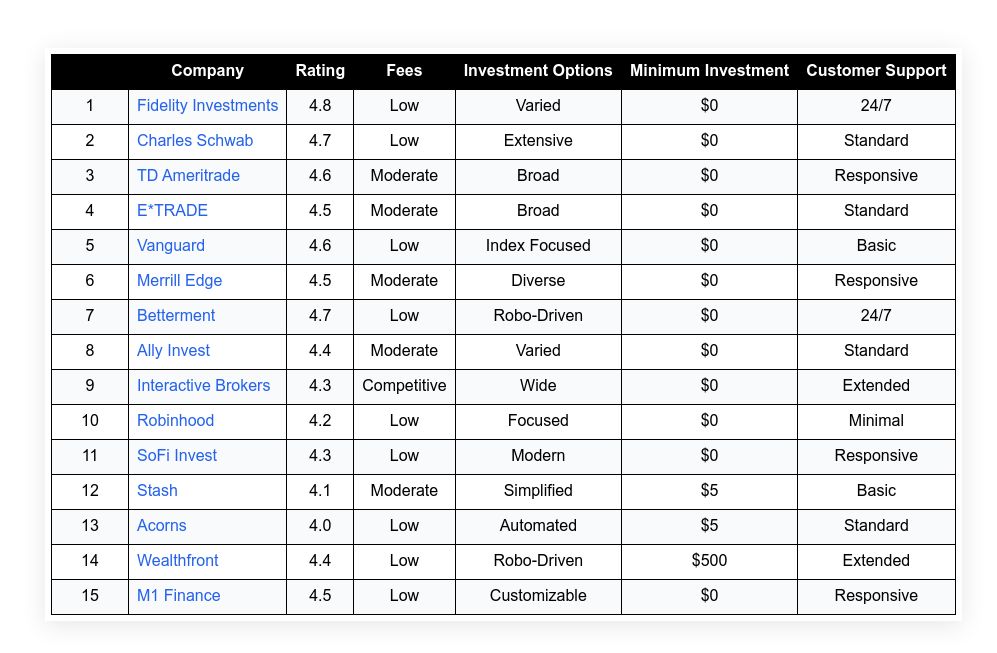The image size is (997, 653).
Task: Go to the Merrill Edge link
Action: point(179,281)
